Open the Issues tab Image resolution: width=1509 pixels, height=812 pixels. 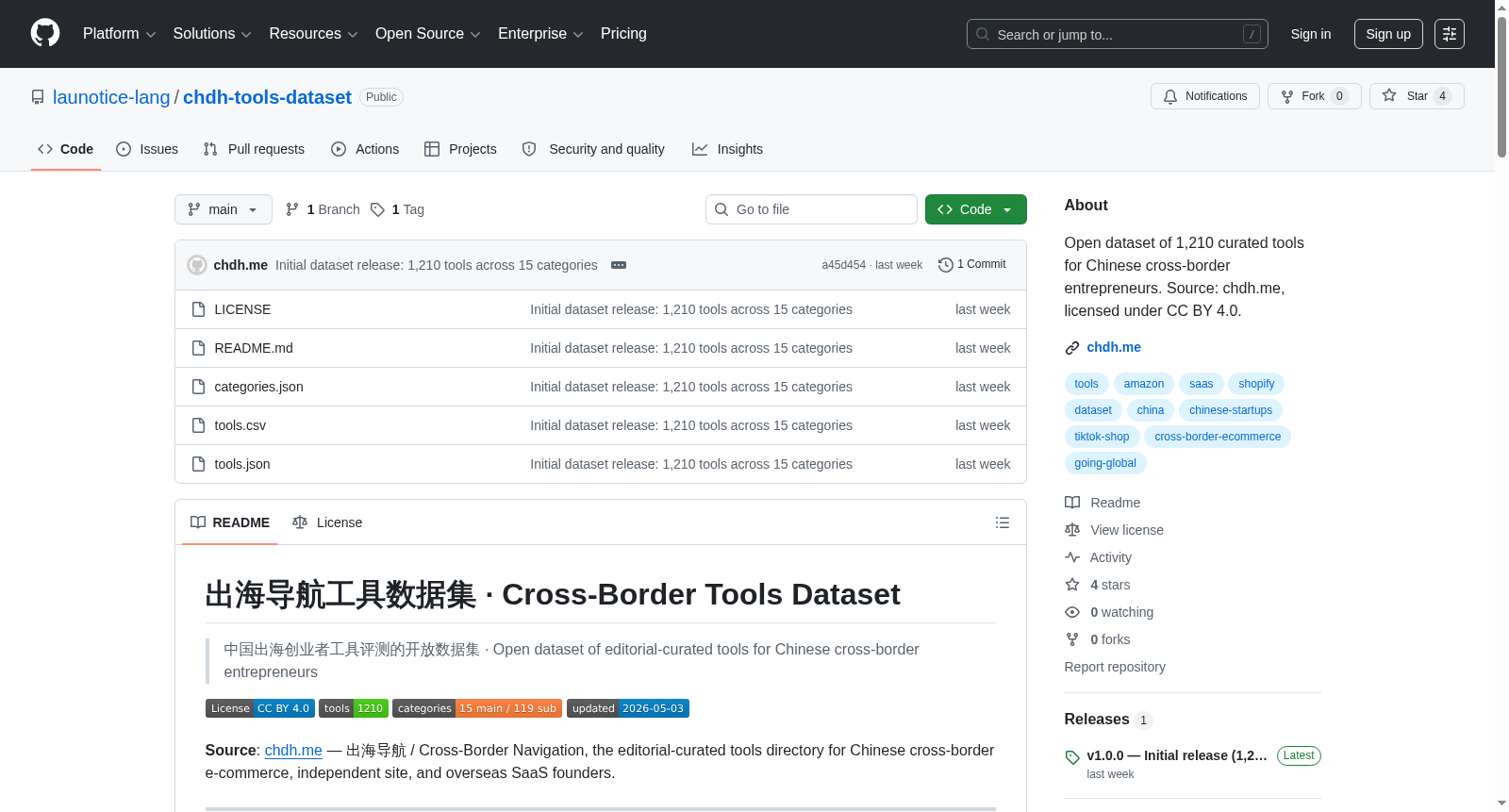[147, 149]
